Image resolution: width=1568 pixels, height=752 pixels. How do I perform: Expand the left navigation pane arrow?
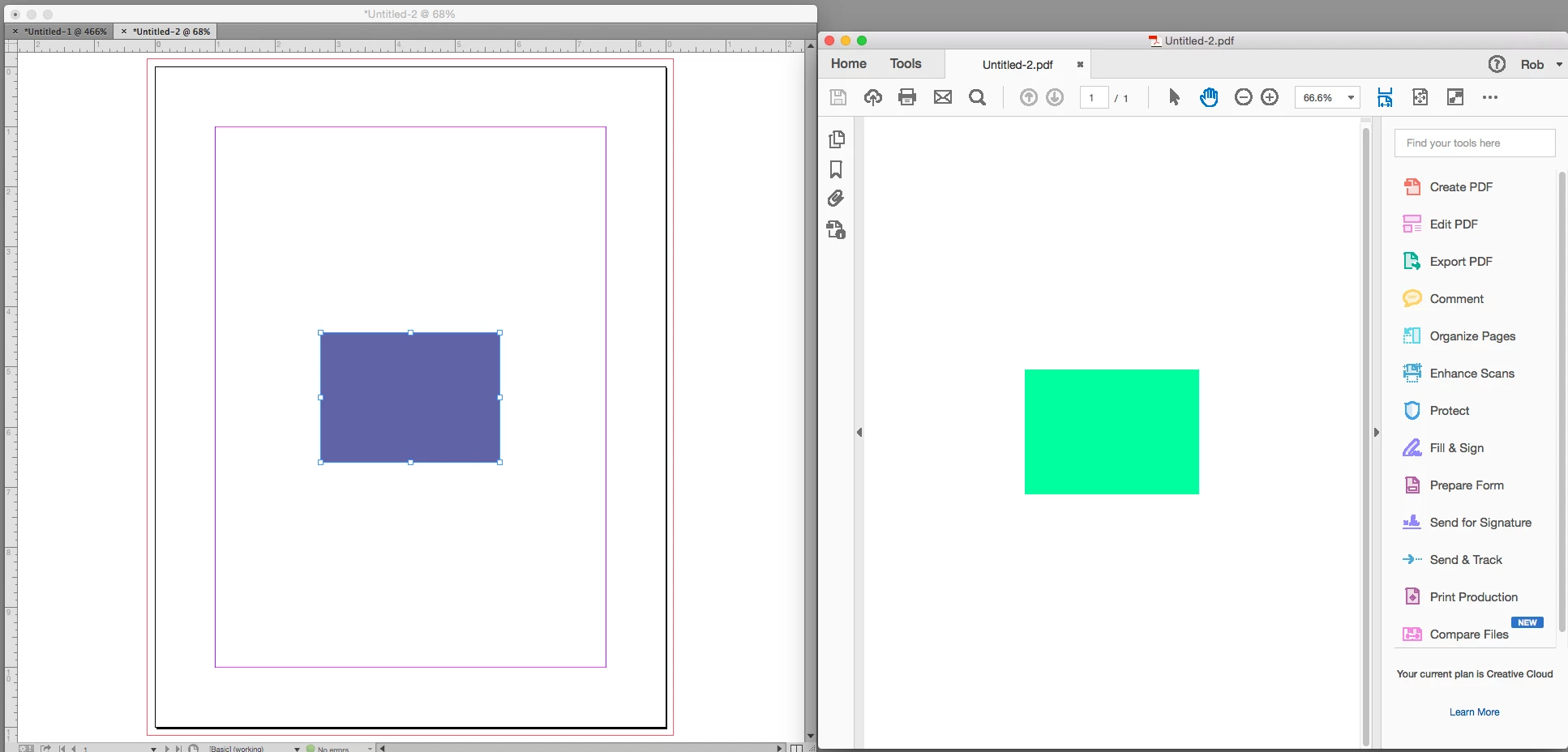point(859,433)
